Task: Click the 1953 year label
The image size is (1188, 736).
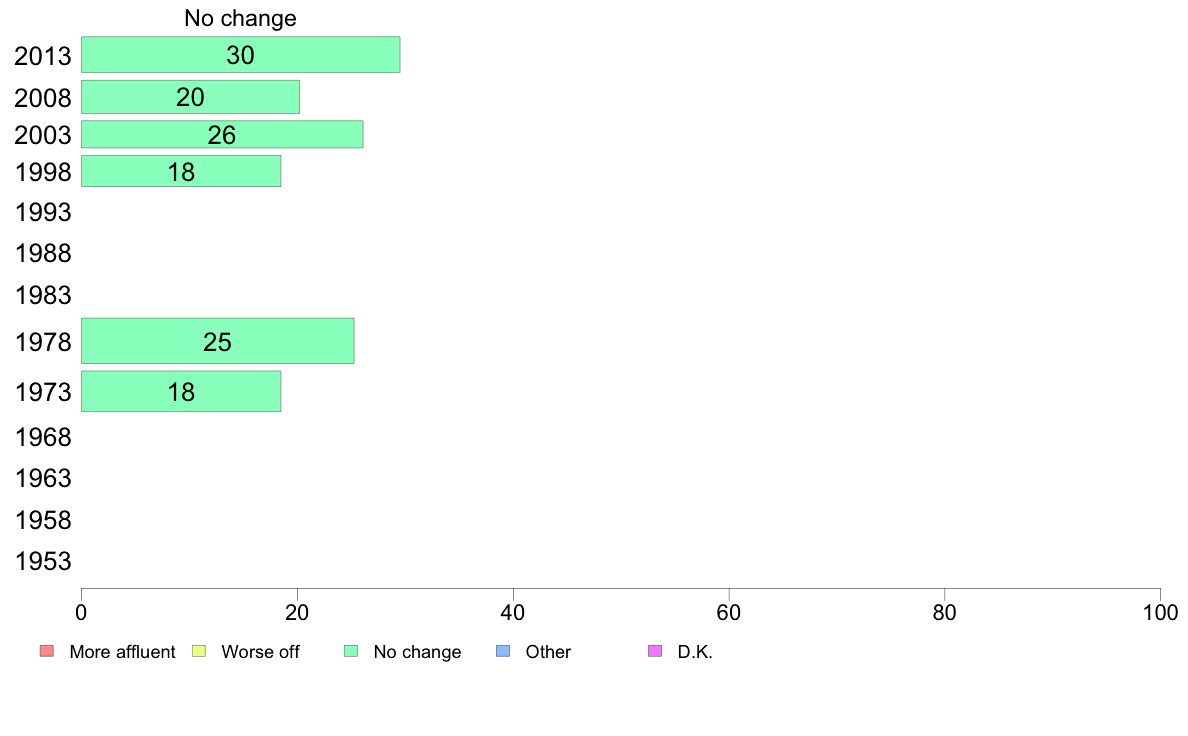Action: pyautogui.click(x=43, y=562)
